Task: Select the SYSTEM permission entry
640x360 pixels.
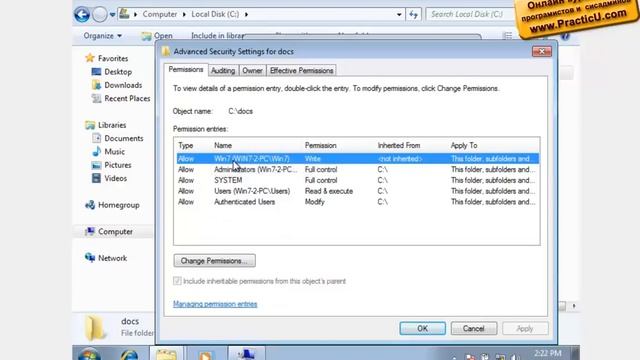Action: [358, 180]
